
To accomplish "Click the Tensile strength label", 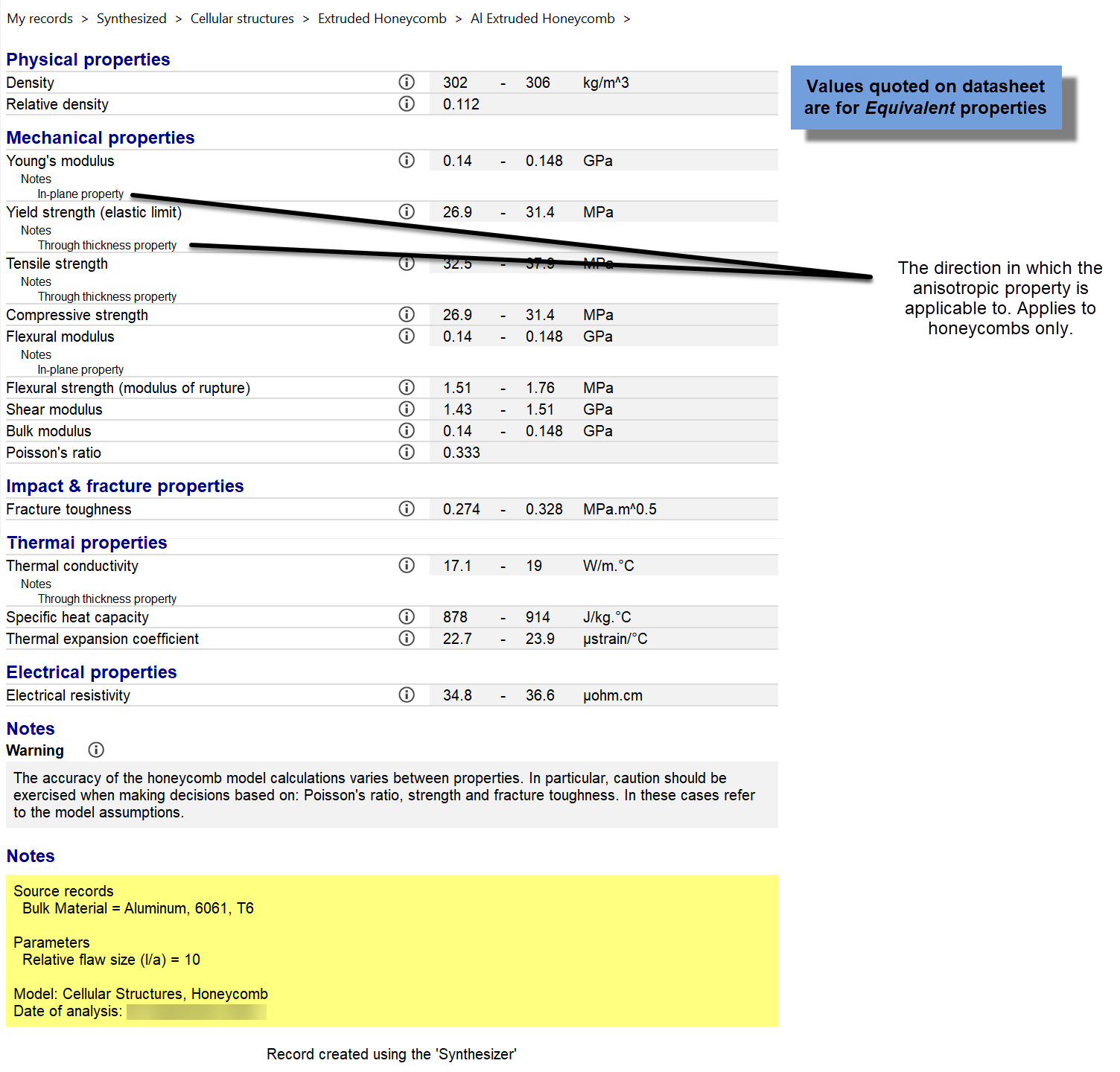I will [57, 264].
